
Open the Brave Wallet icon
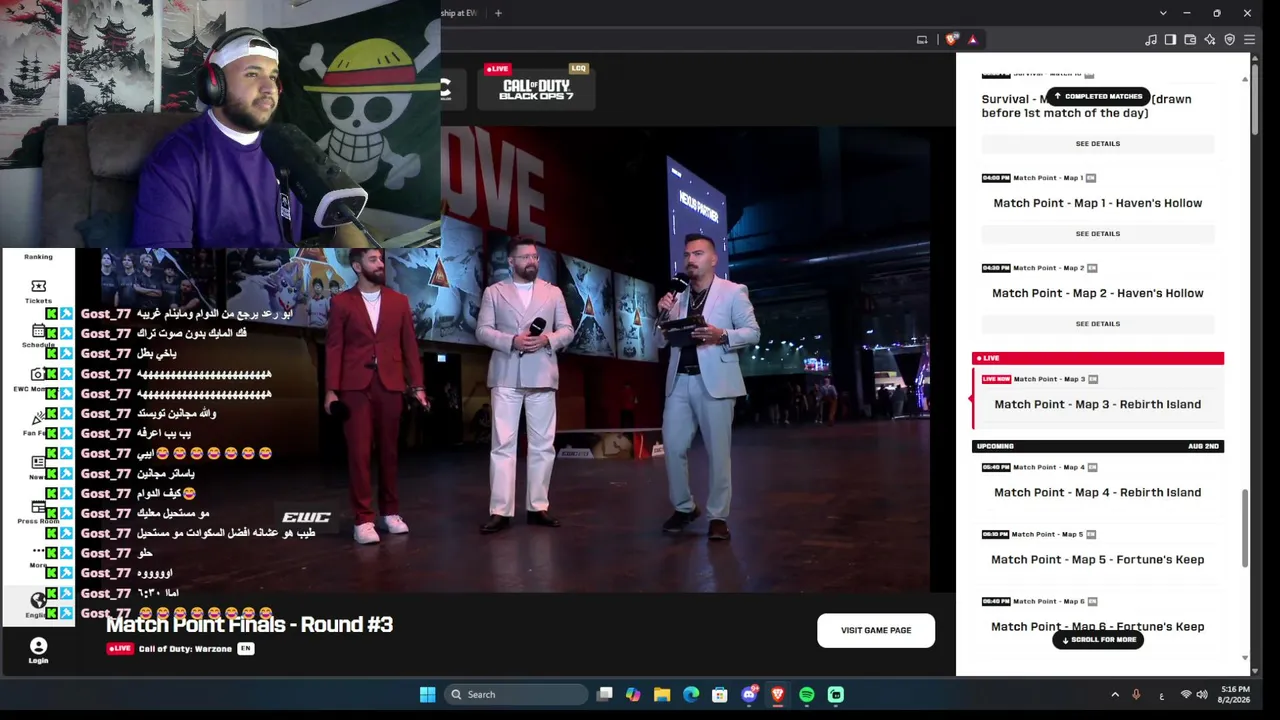pos(1190,40)
